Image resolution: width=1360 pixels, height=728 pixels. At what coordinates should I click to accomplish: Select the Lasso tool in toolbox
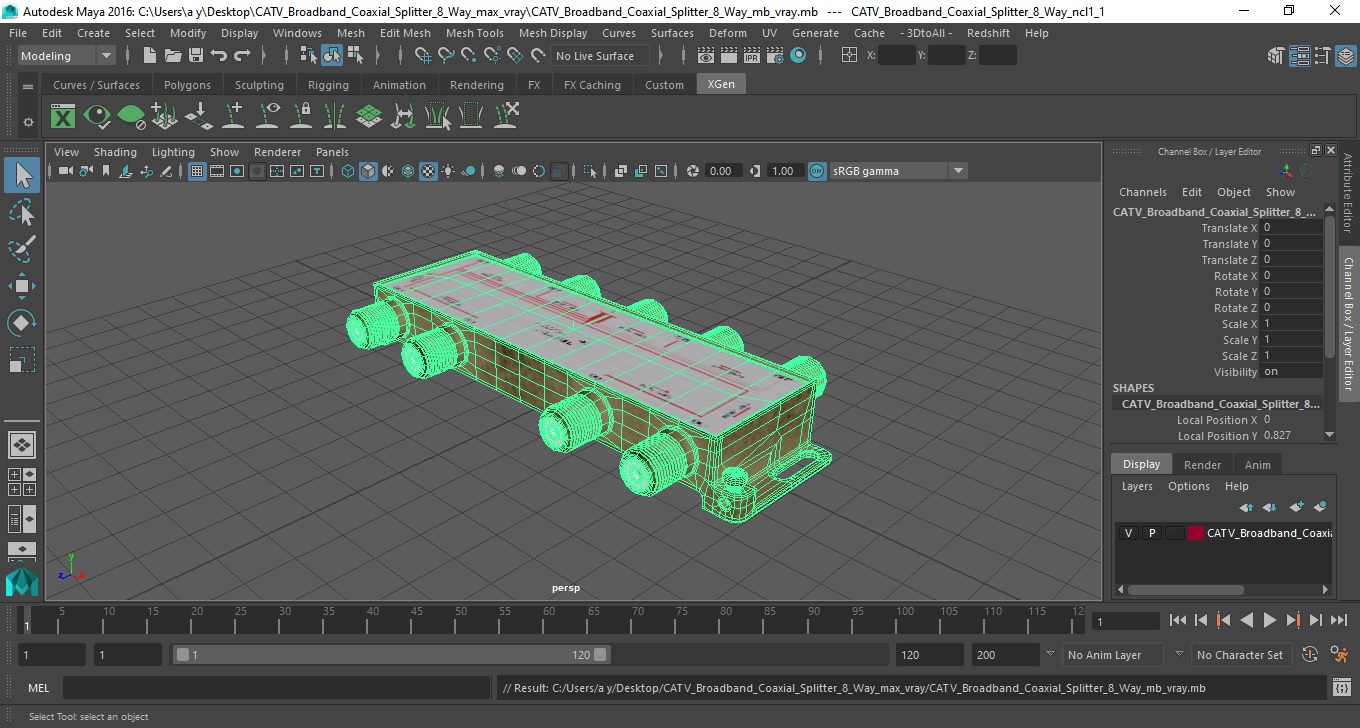pyautogui.click(x=22, y=212)
